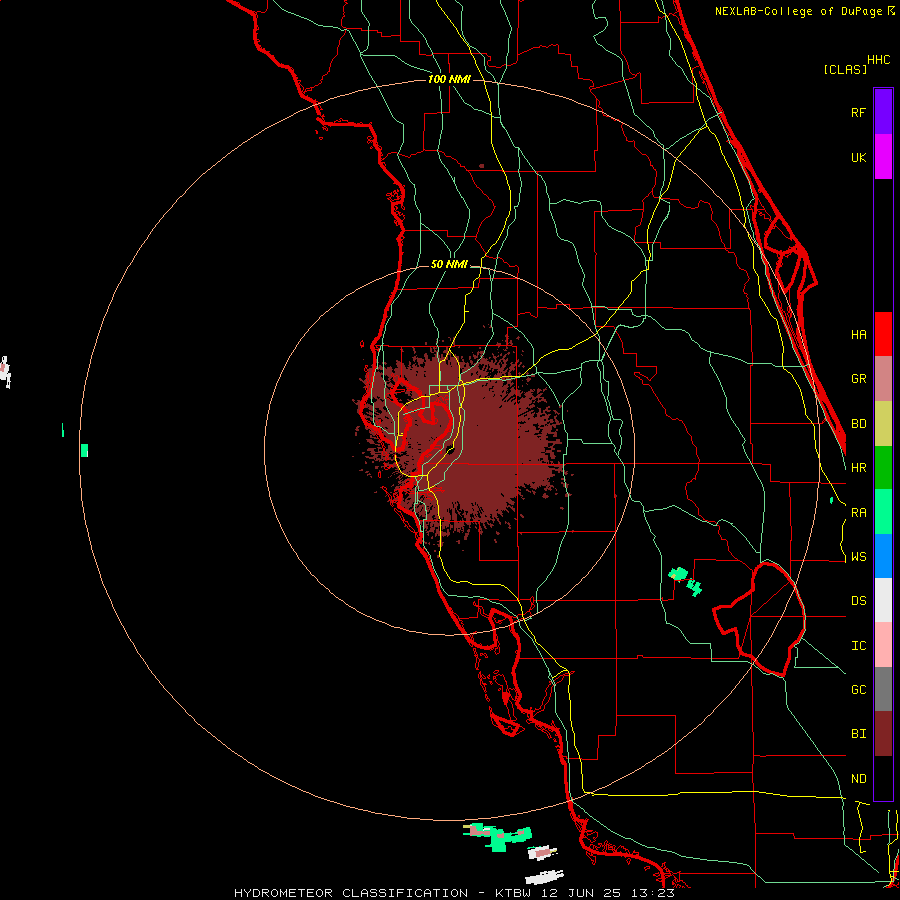Click the 'RF' legend label
Viewport: 900px width, 900px height.
point(859,112)
